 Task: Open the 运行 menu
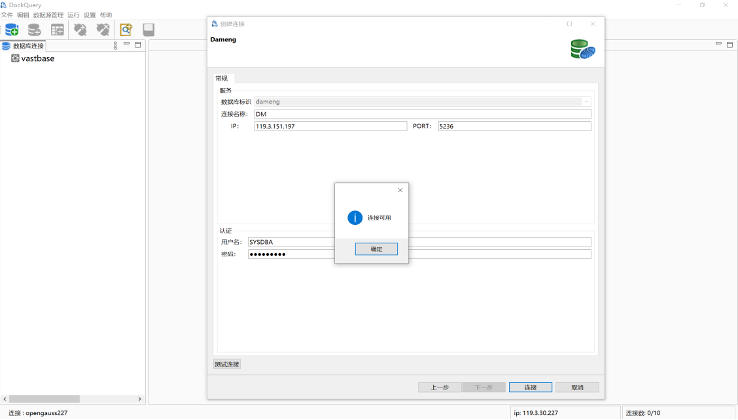73,15
